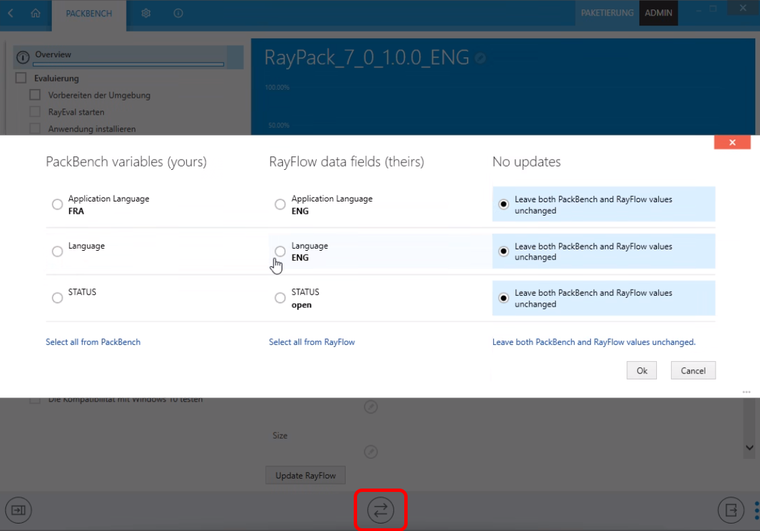Toggle the bottom-left sidebar panel icon
The image size is (760, 531).
tap(18, 510)
